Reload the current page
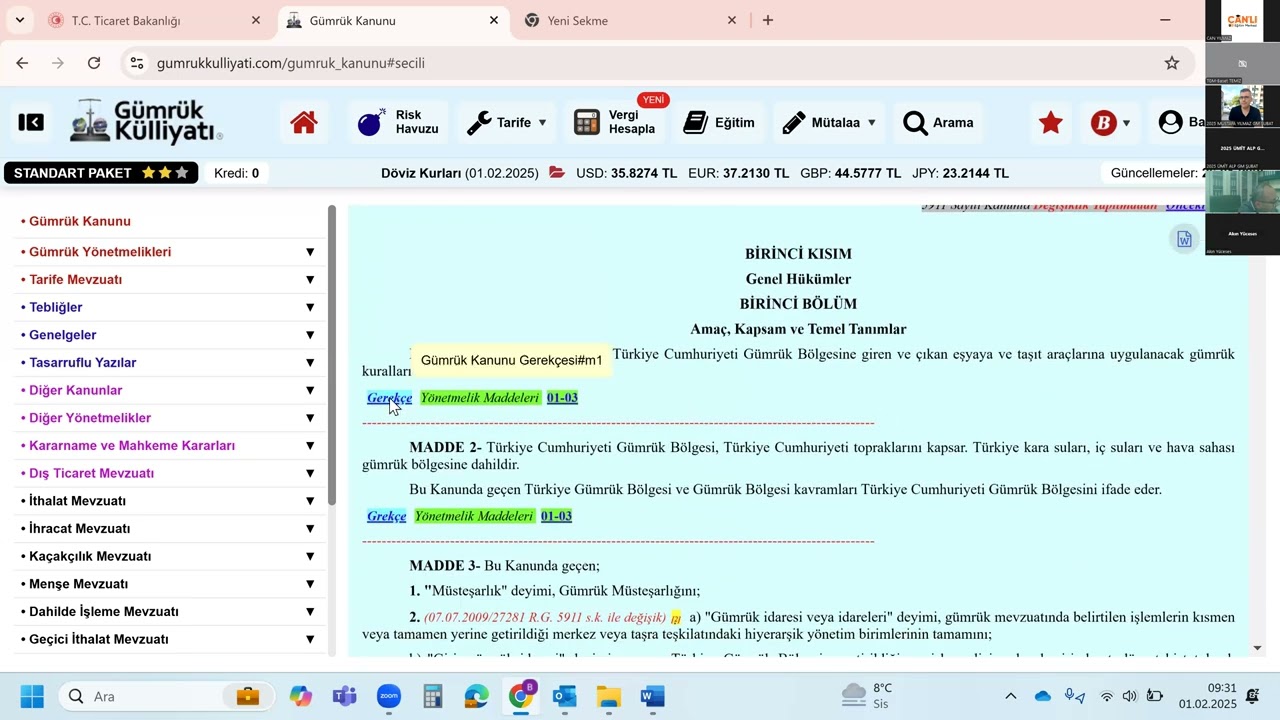Screen dimensions: 1280x720 pos(94,63)
